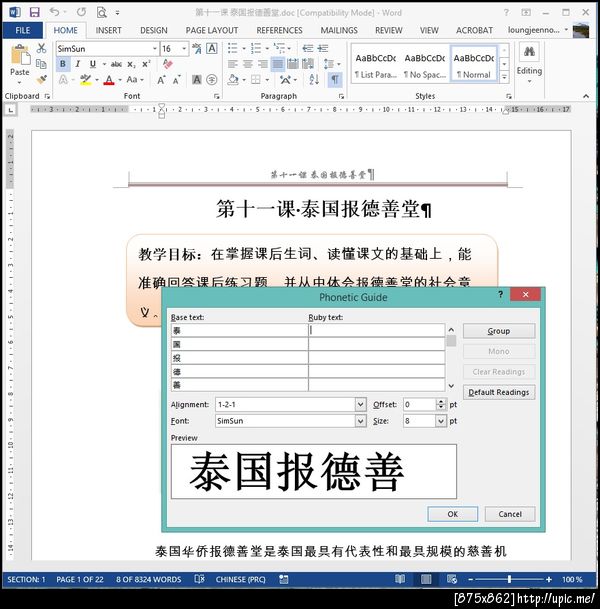Select the Format Painter brush

tap(41, 80)
